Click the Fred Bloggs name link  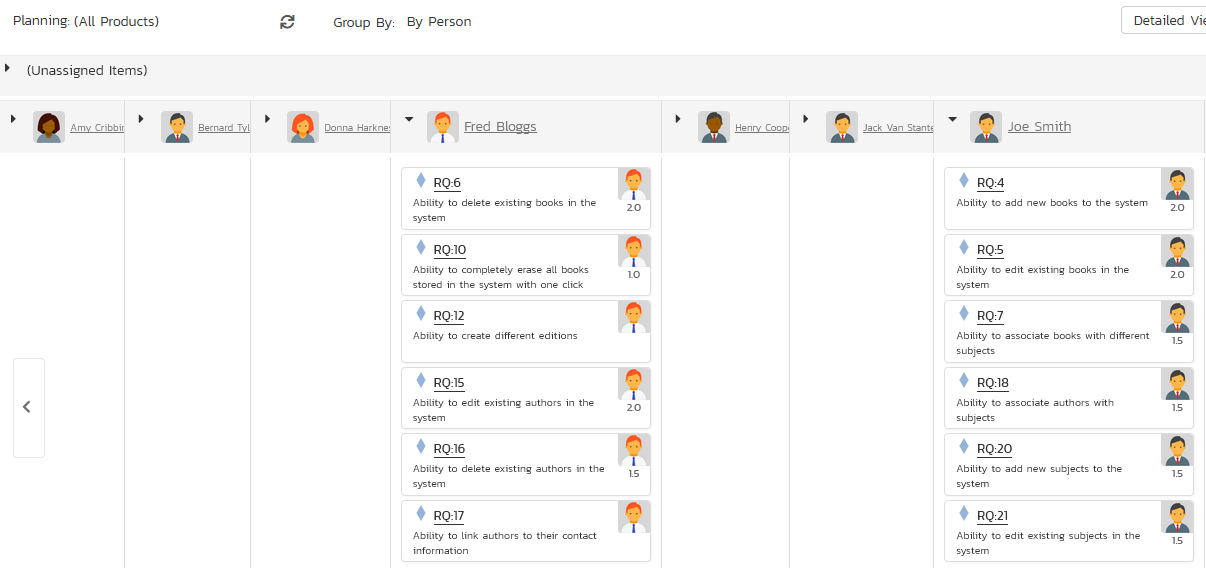pyautogui.click(x=500, y=127)
